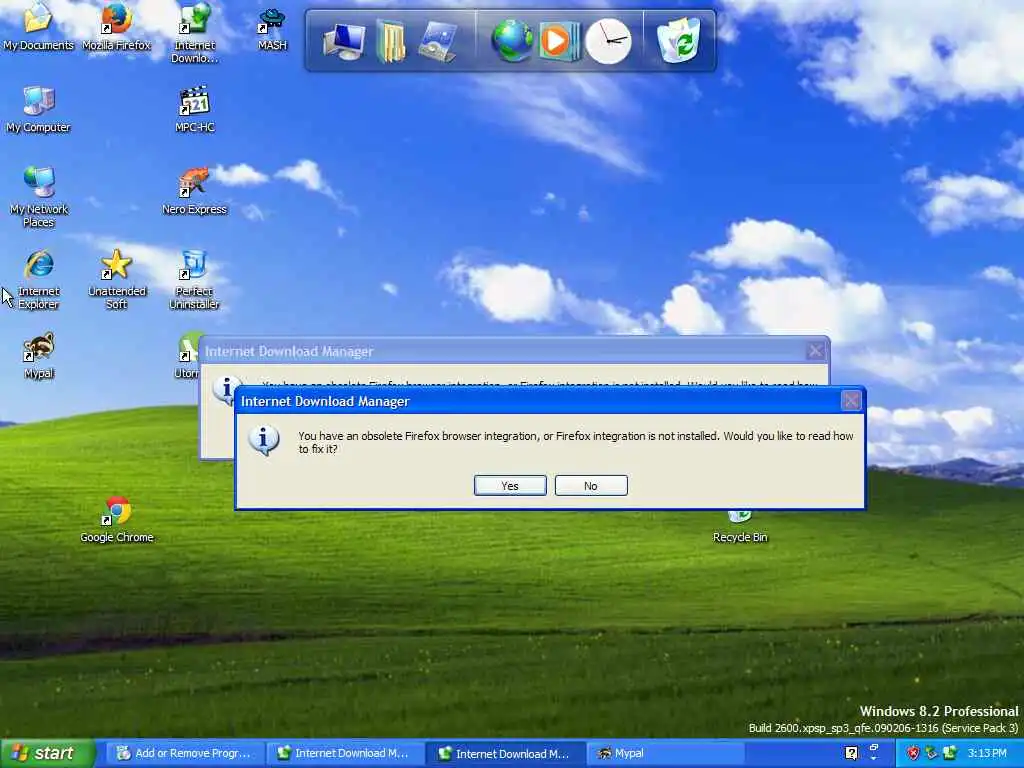Select the Mypal desktop shortcut

point(39,356)
